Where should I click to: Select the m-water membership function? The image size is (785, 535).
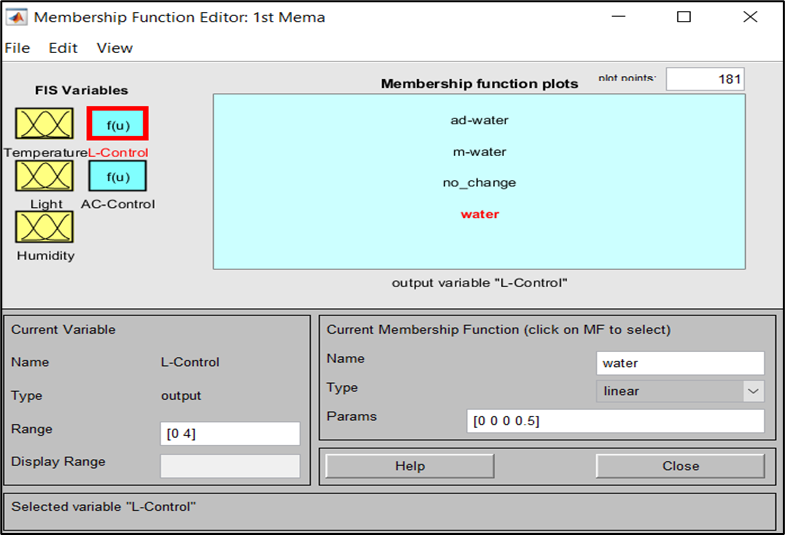tap(480, 152)
